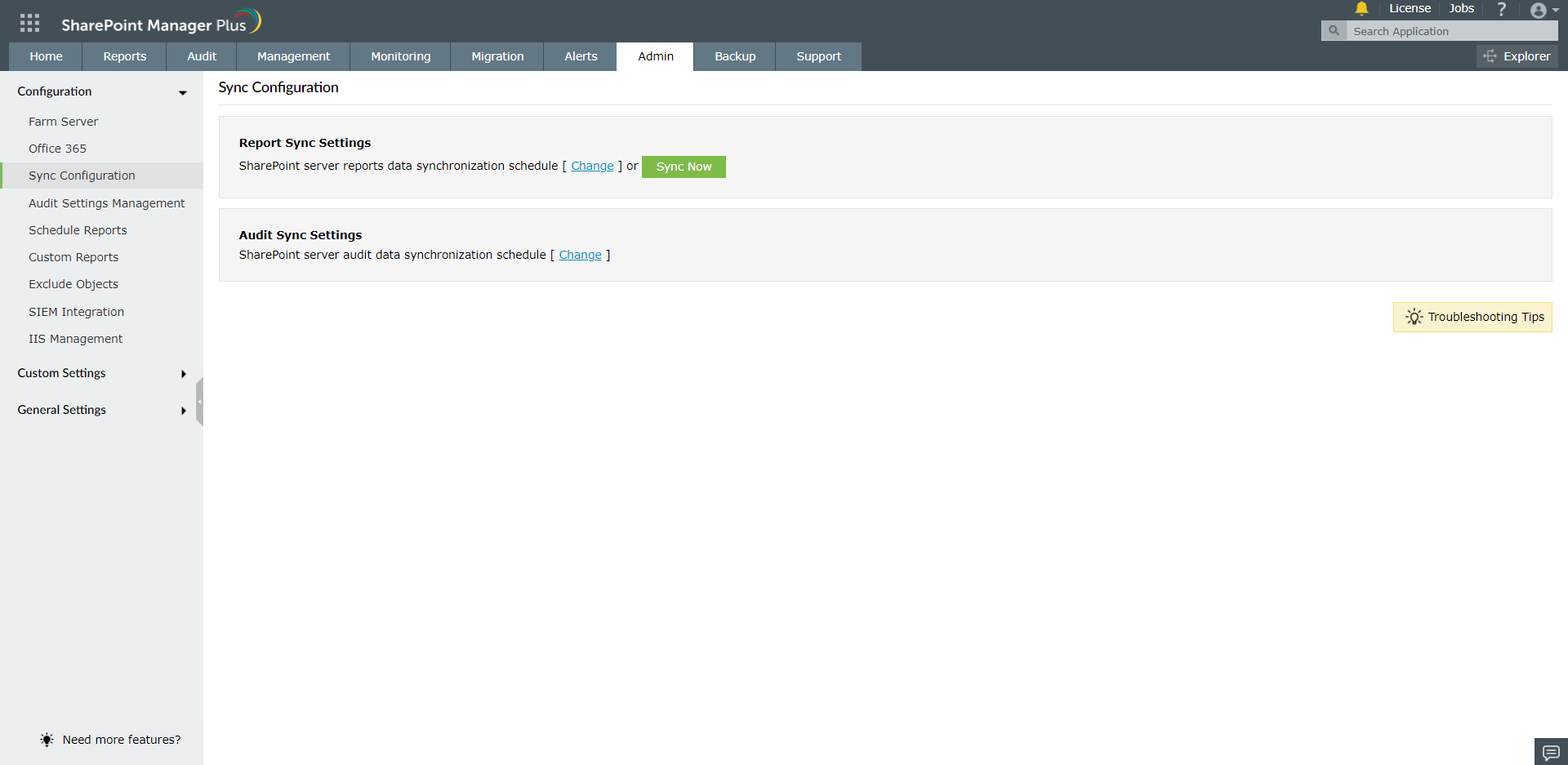The width and height of the screenshot is (1568, 765).
Task: Click Change link under Audit Sync Settings
Action: [x=580, y=255]
